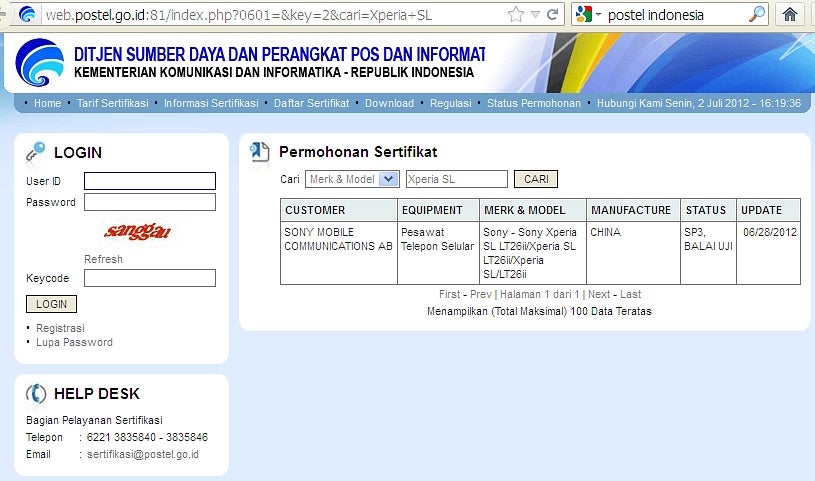Go to browser home page icon

[790, 15]
